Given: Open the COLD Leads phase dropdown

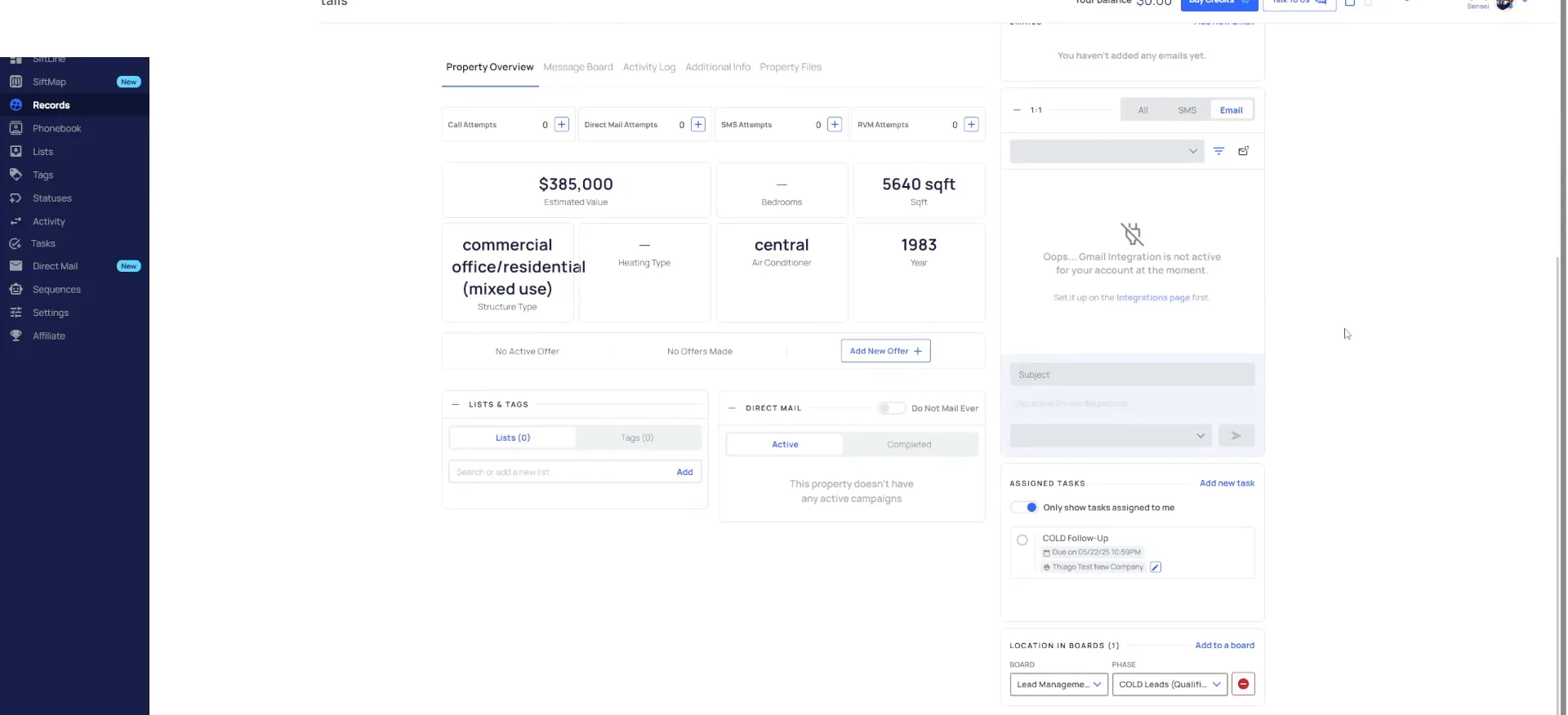Looking at the screenshot, I should click(1169, 684).
